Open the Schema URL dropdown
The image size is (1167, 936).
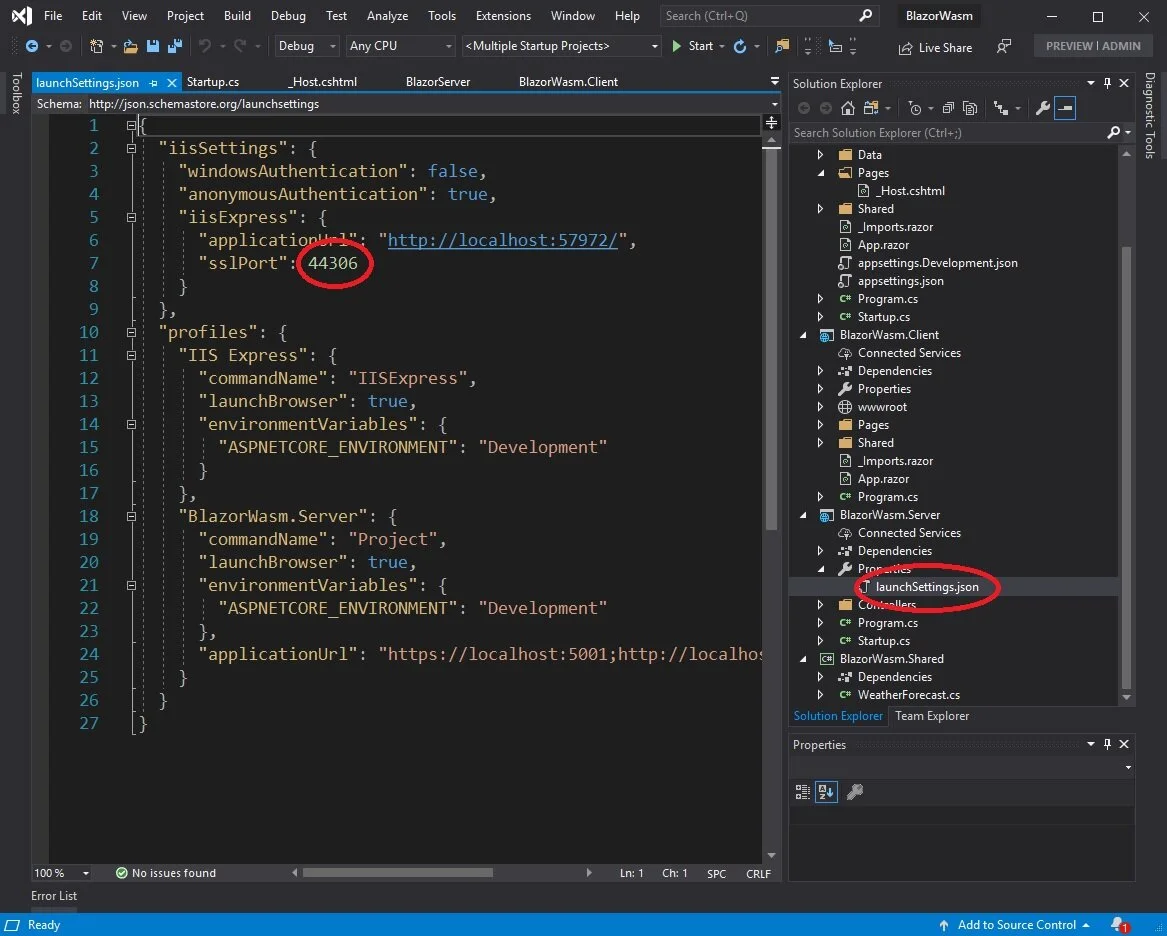(775, 104)
